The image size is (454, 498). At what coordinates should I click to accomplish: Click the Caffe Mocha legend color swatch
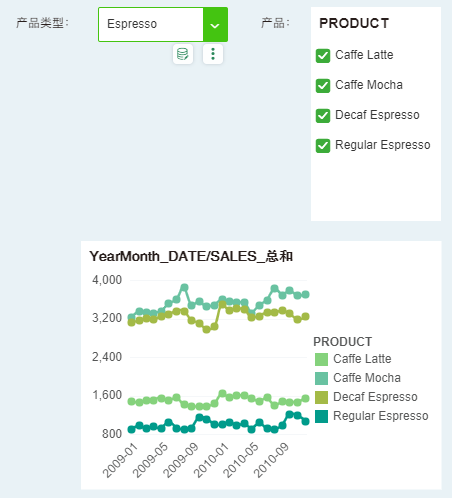tap(321, 378)
